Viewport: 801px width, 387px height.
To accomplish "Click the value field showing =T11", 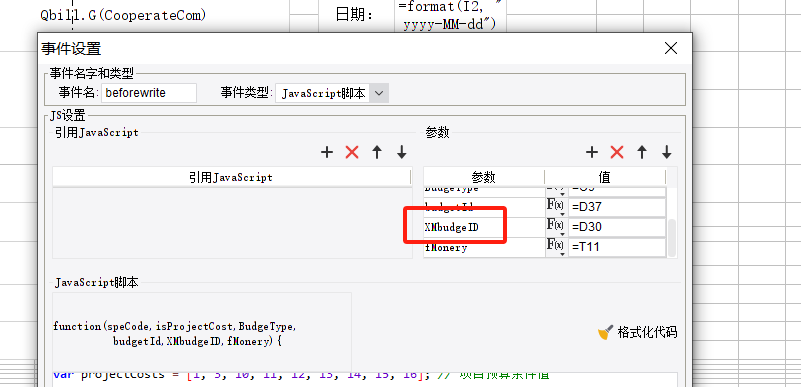I will point(617,247).
